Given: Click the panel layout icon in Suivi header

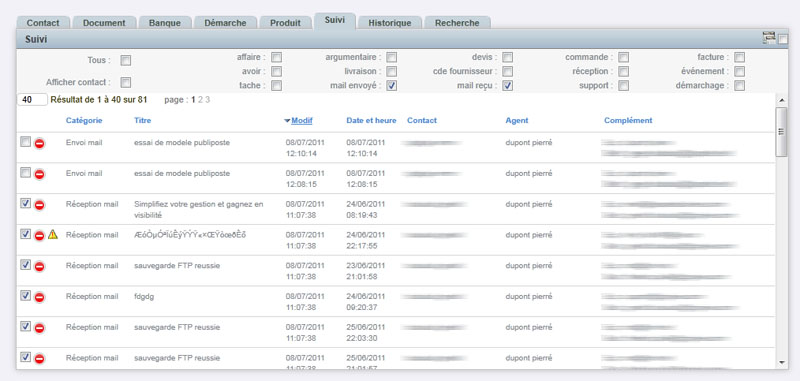Looking at the screenshot, I should [769, 37].
